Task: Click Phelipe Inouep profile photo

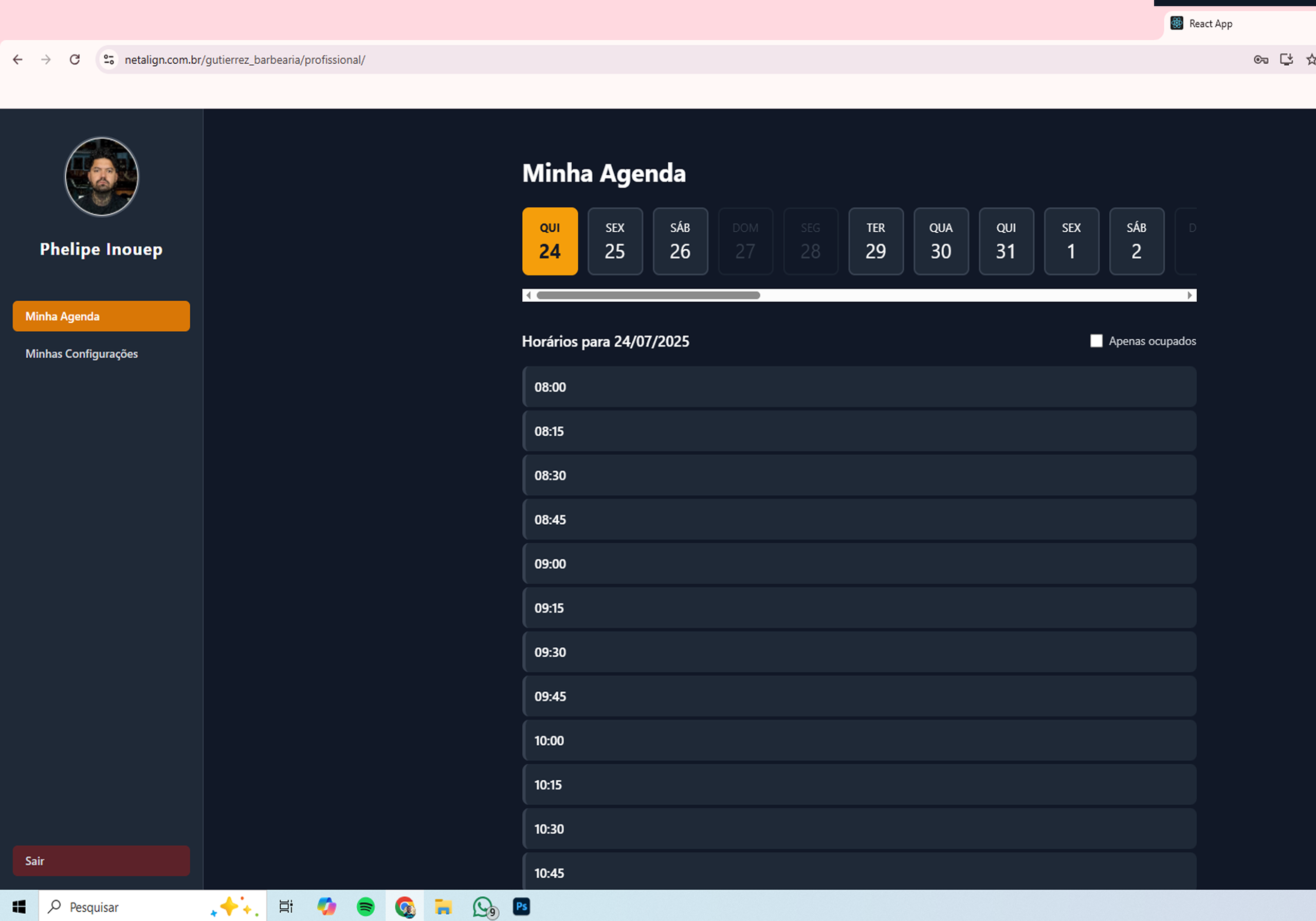Action: tap(101, 176)
